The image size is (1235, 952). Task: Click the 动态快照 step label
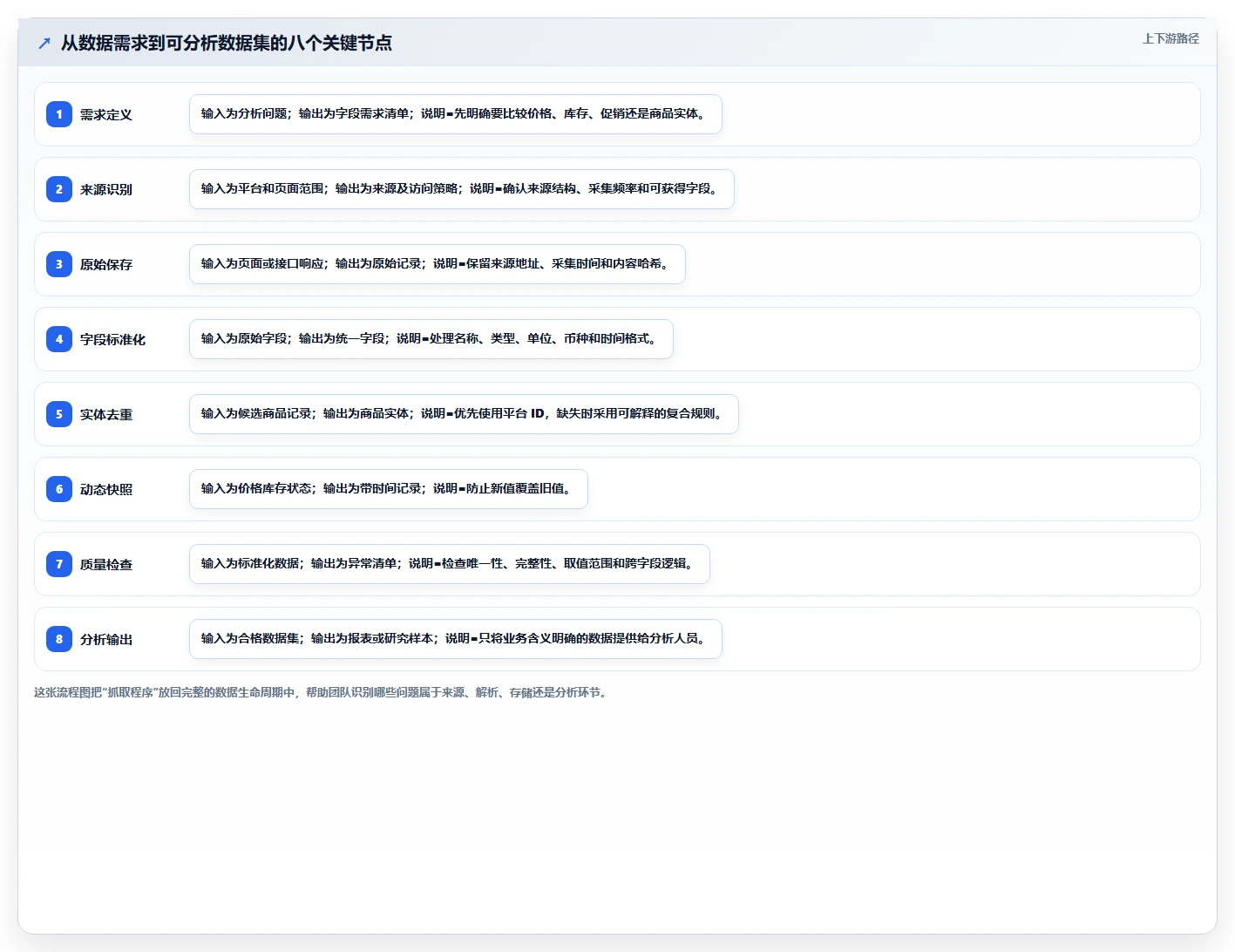pyautogui.click(x=106, y=489)
